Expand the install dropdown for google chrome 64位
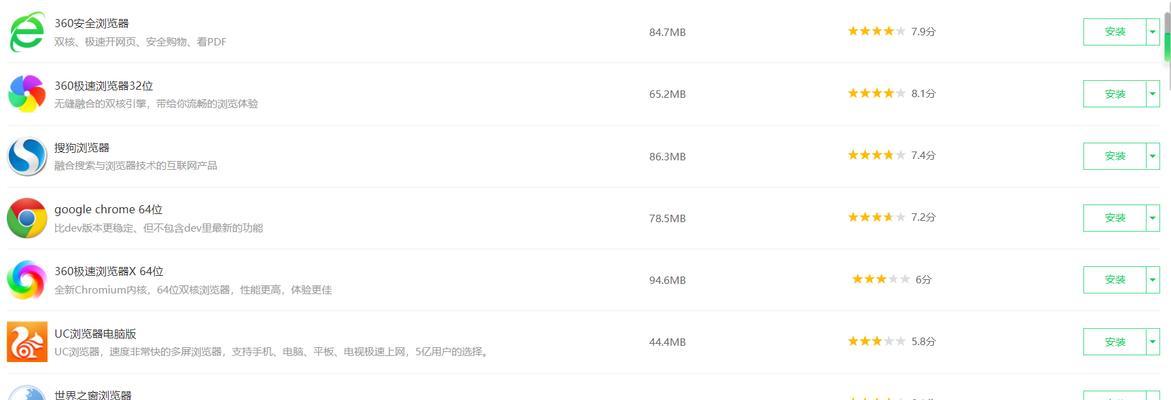Screen dimensions: 1171x400 coord(1153,218)
